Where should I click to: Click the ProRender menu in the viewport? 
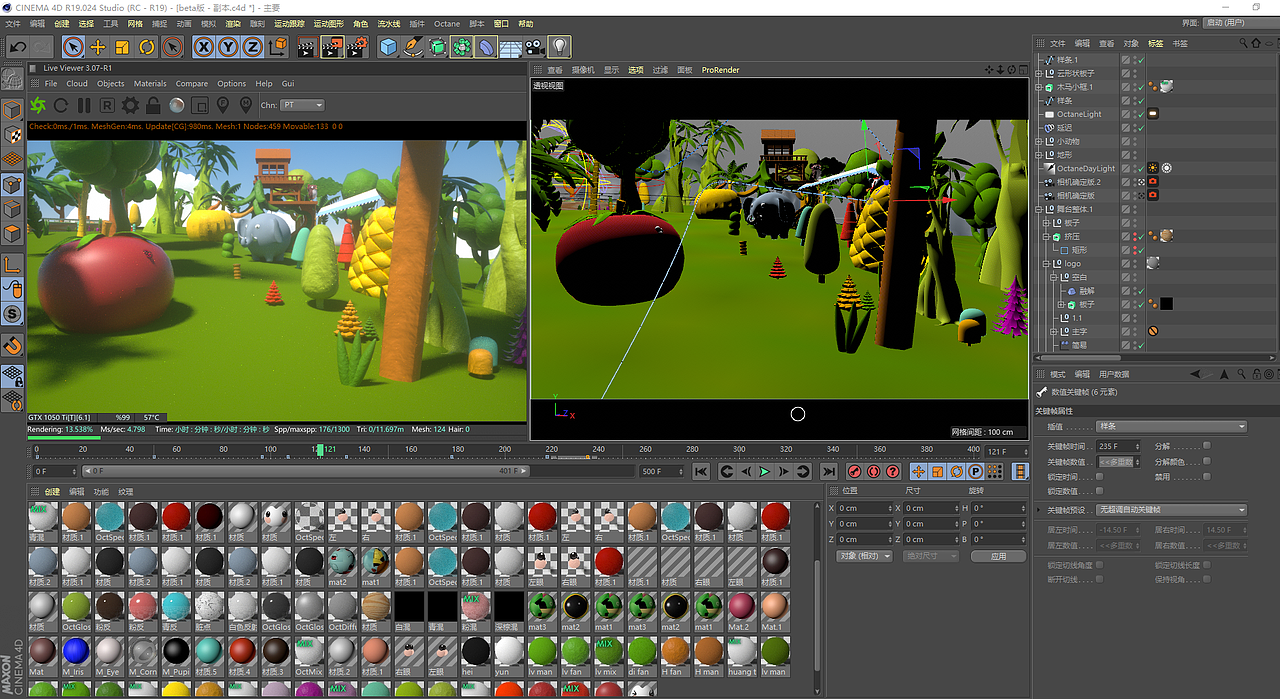click(x=720, y=70)
